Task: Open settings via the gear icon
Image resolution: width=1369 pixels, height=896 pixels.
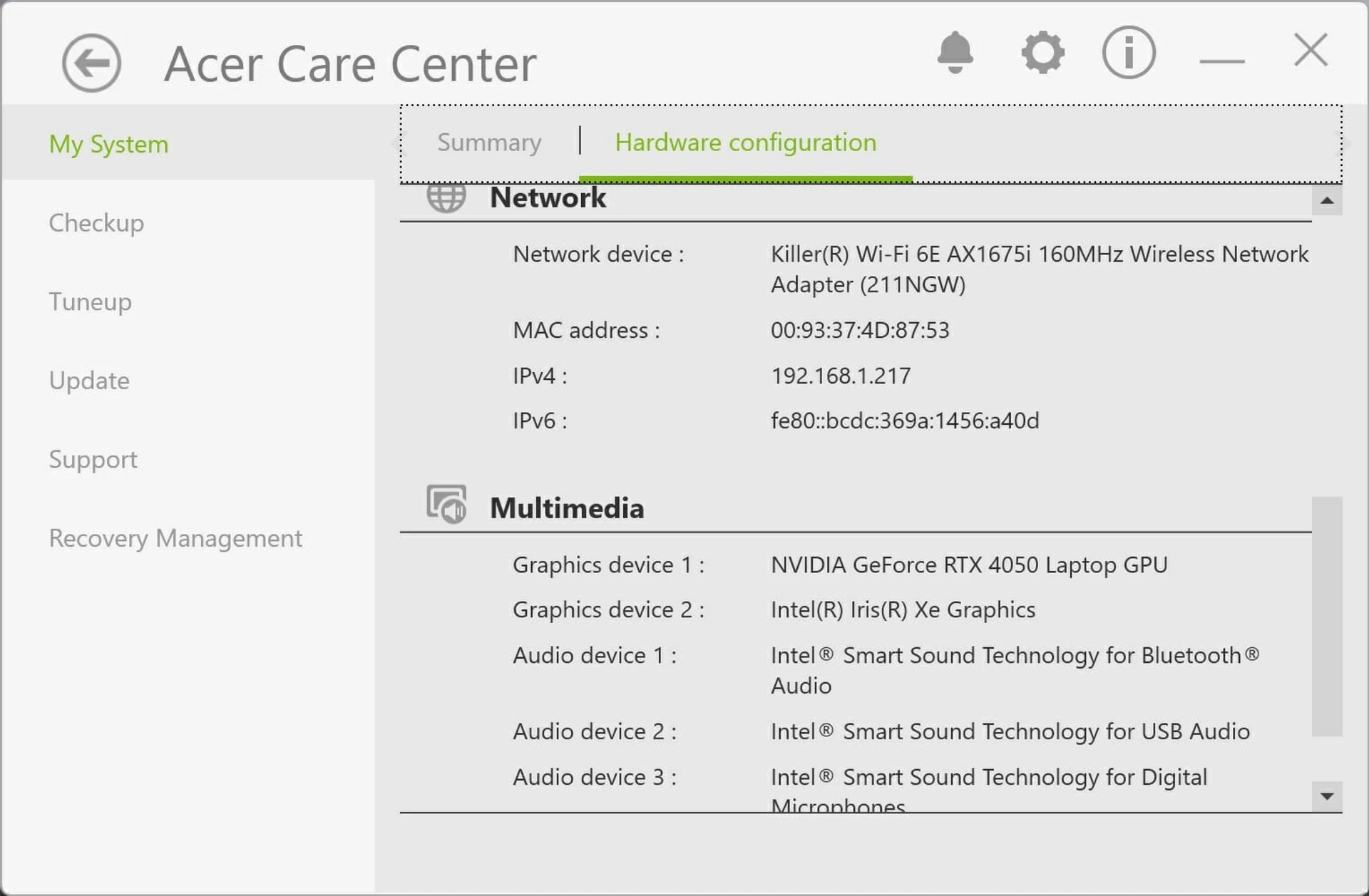Action: point(1042,52)
